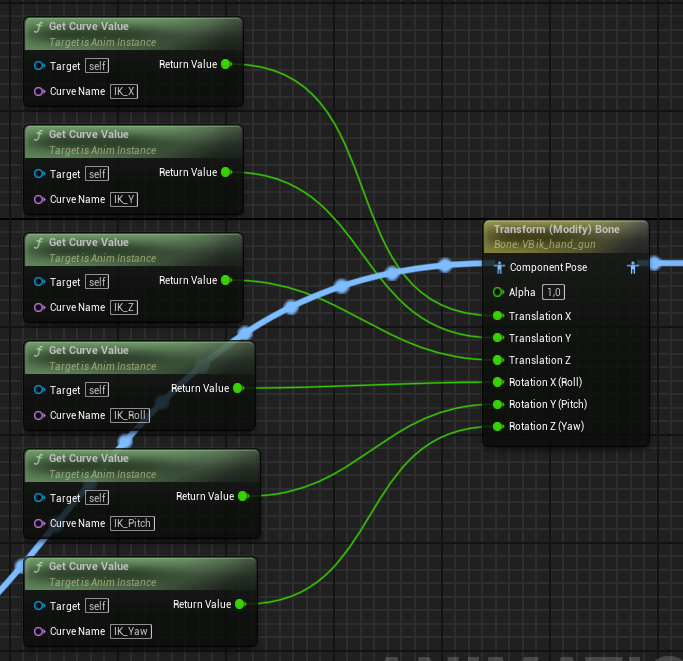Click the Rotation Z (Yaw) input pin

pyautogui.click(x=498, y=427)
